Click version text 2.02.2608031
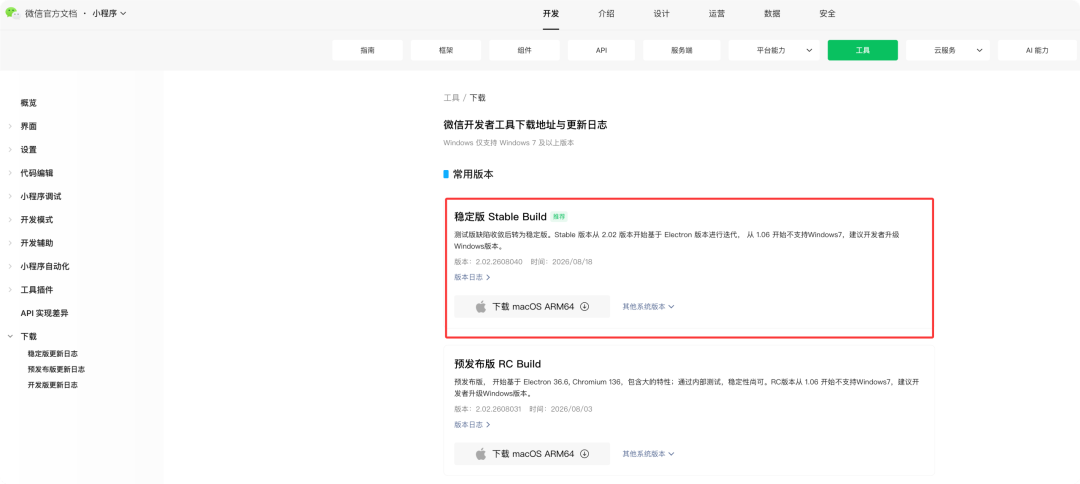The height and width of the screenshot is (484, 1080). click(x=498, y=409)
